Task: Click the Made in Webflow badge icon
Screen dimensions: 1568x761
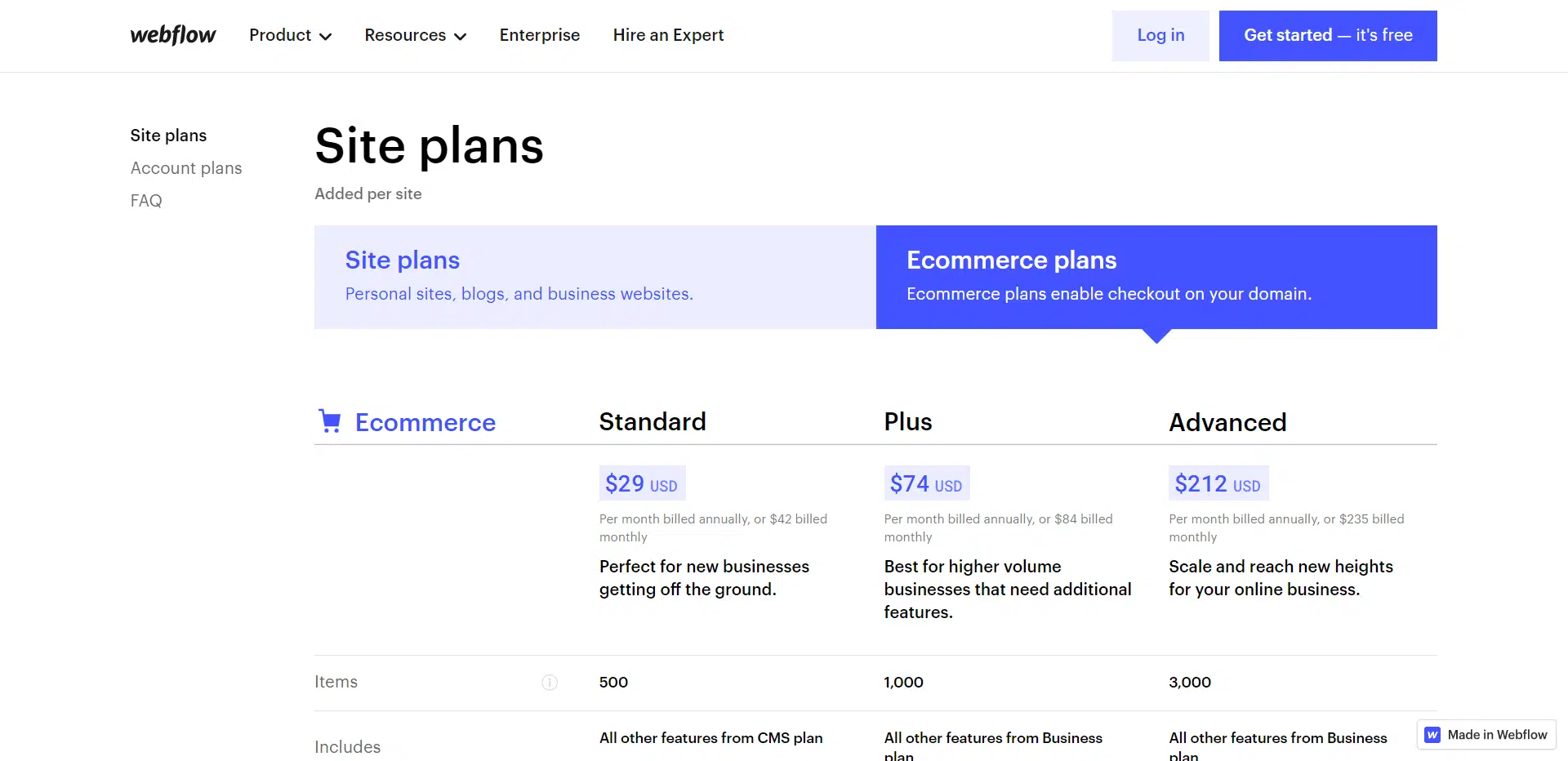Action: pos(1432,735)
